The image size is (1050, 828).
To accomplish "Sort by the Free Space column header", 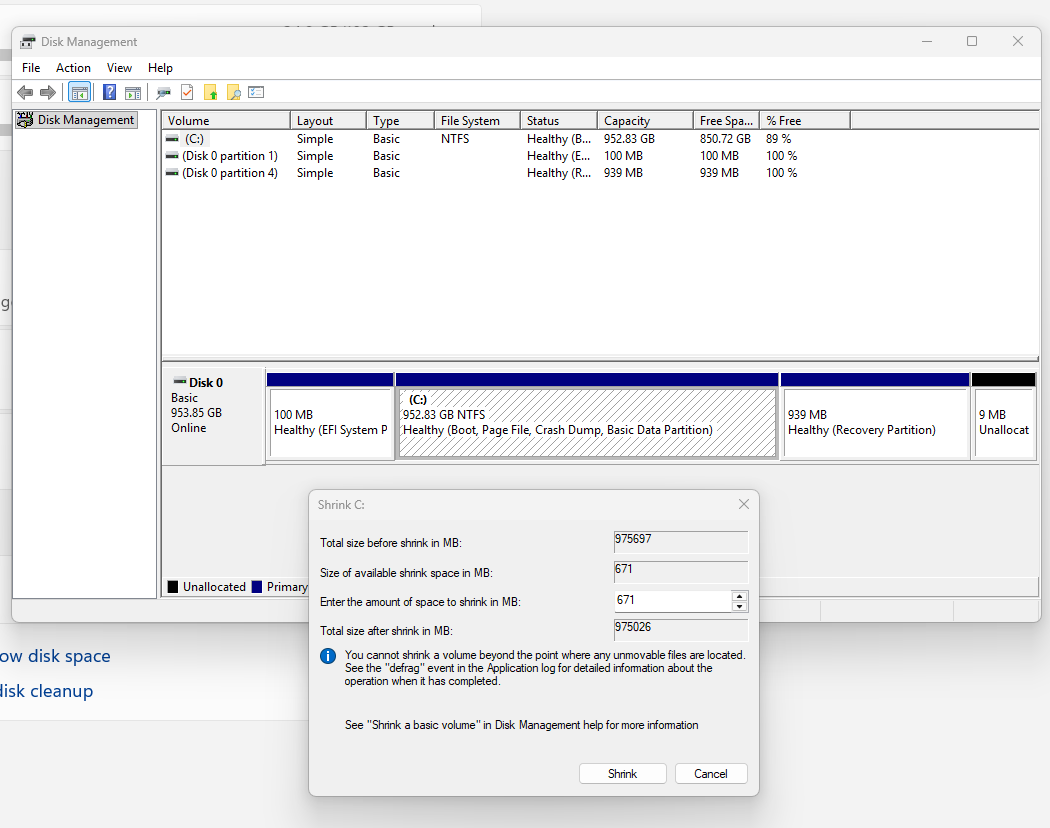I will coord(727,121).
